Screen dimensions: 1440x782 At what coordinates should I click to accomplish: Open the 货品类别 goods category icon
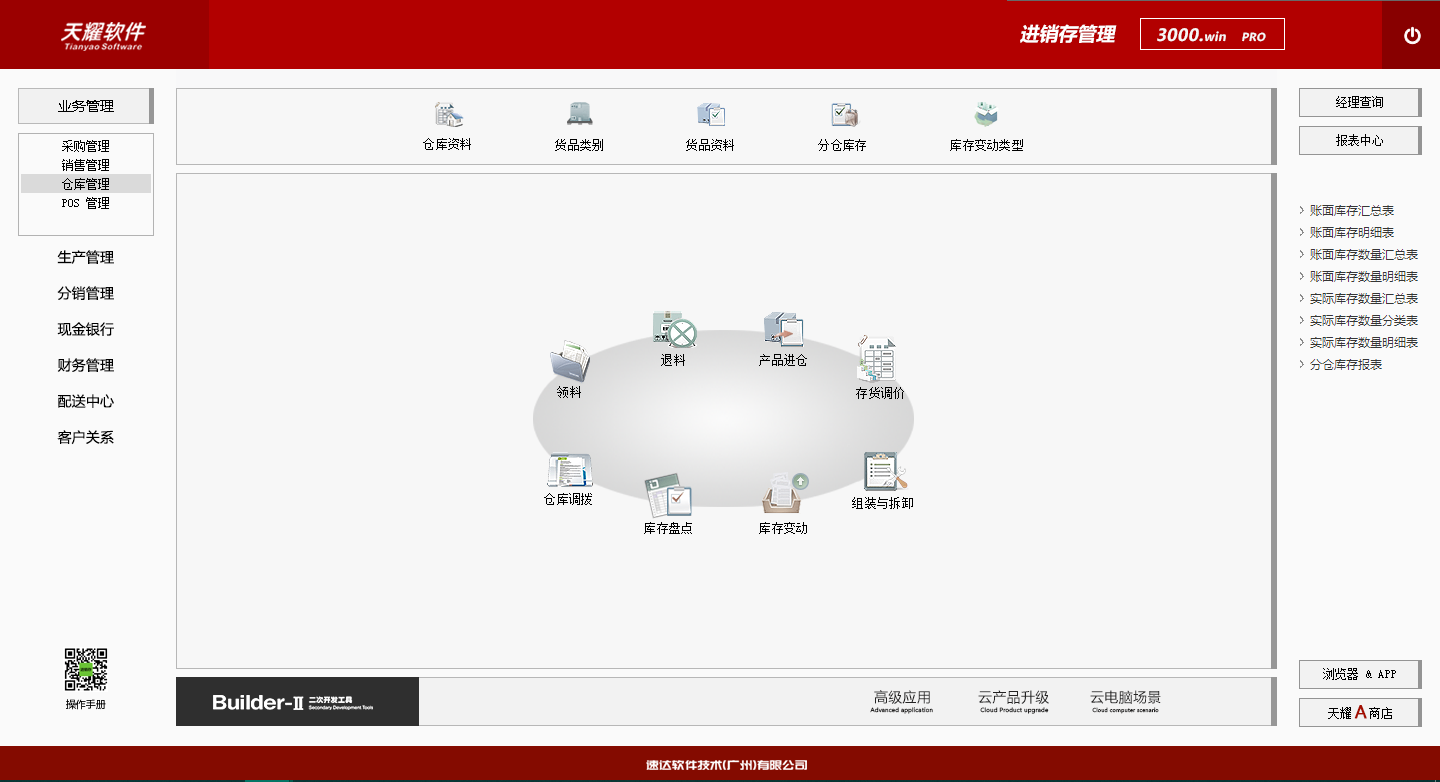579,115
